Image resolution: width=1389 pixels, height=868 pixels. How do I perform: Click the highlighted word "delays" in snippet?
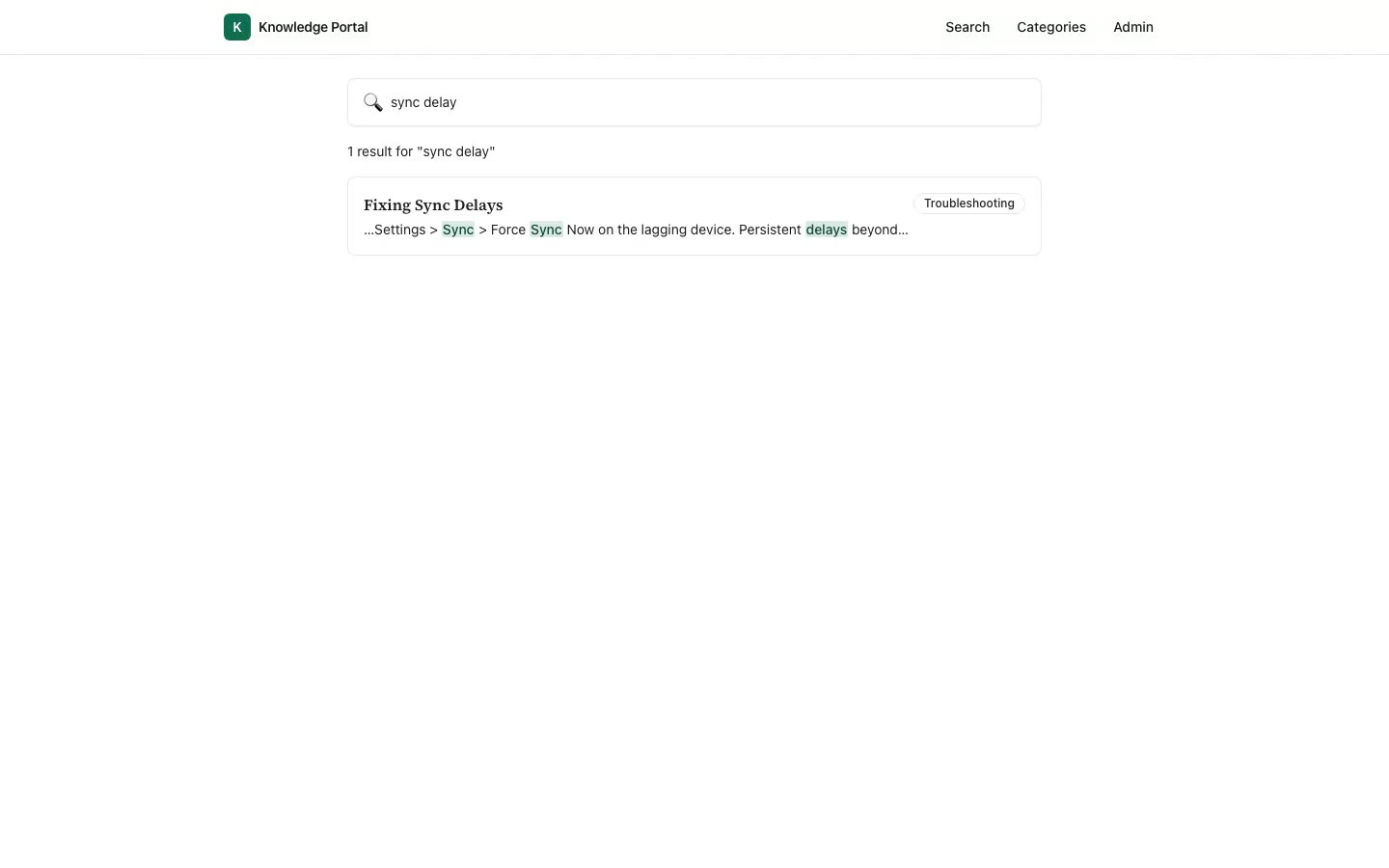827,230
